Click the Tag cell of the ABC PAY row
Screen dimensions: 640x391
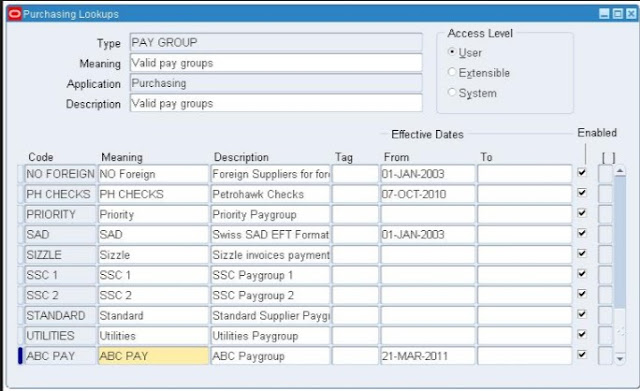click(355, 356)
